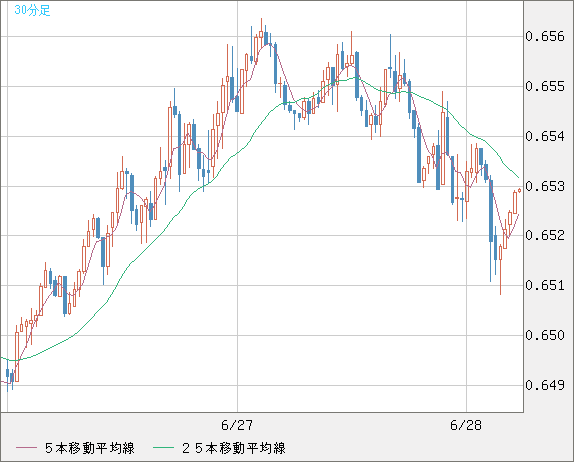Click the 0.650 price axis label
Viewport: 574px width, 462px height.
pyautogui.click(x=545, y=335)
